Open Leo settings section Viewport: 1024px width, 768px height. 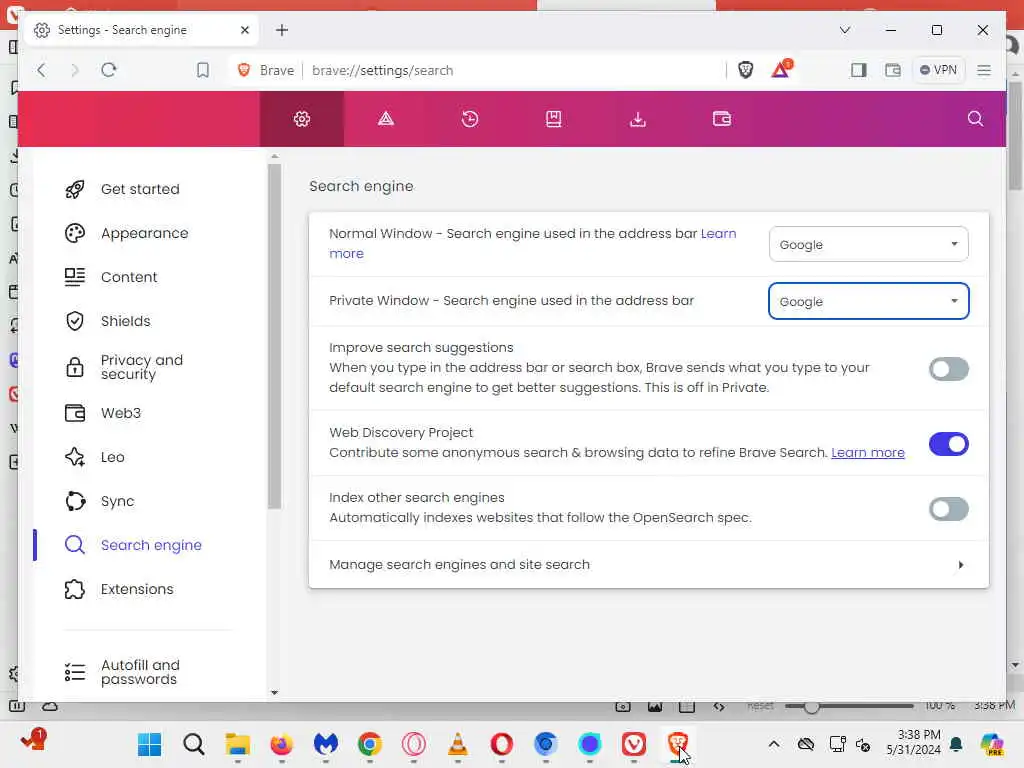tap(112, 457)
